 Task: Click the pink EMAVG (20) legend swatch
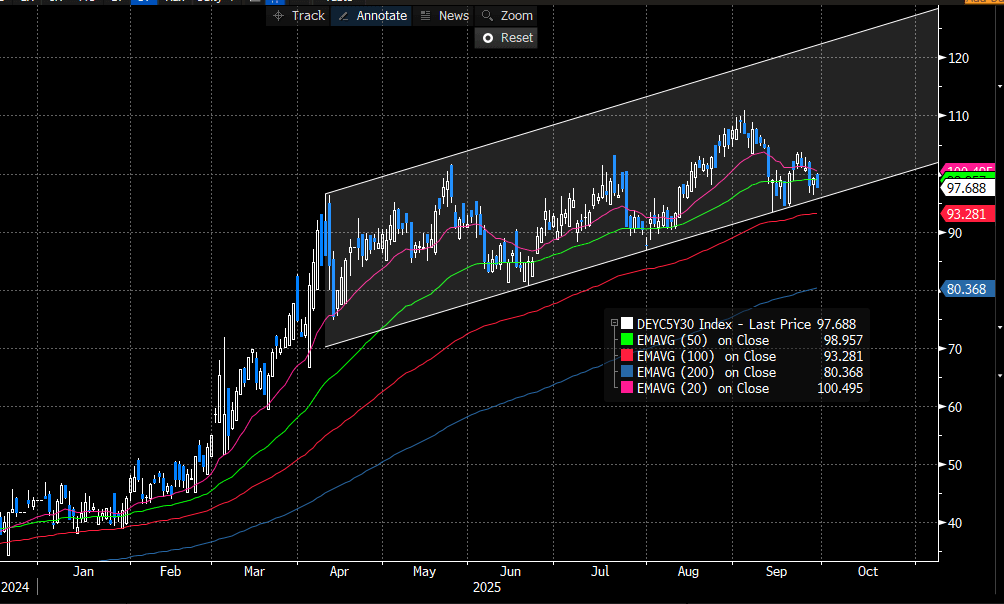click(626, 388)
